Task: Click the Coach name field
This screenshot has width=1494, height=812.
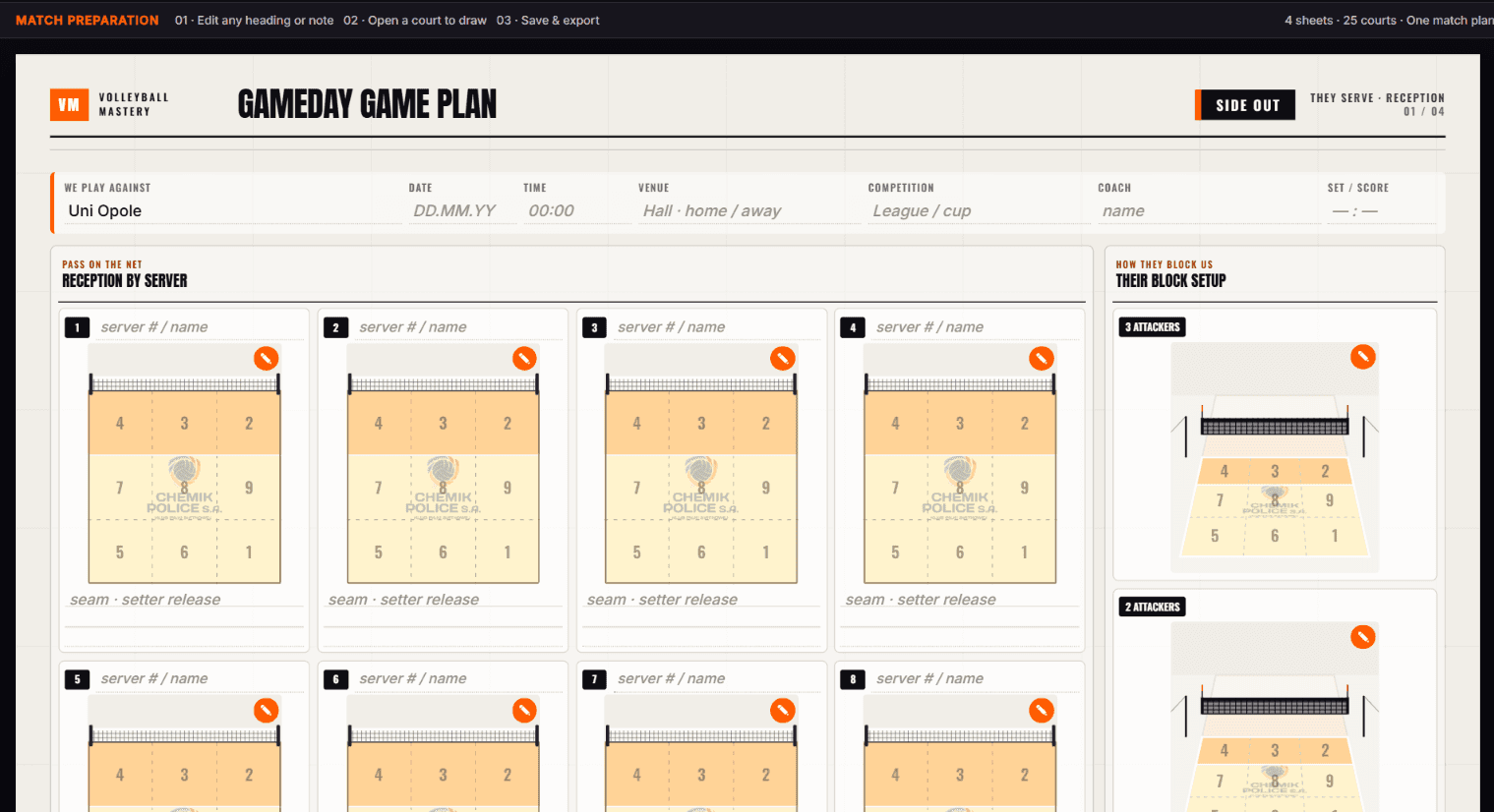Action: pyautogui.click(x=1209, y=211)
